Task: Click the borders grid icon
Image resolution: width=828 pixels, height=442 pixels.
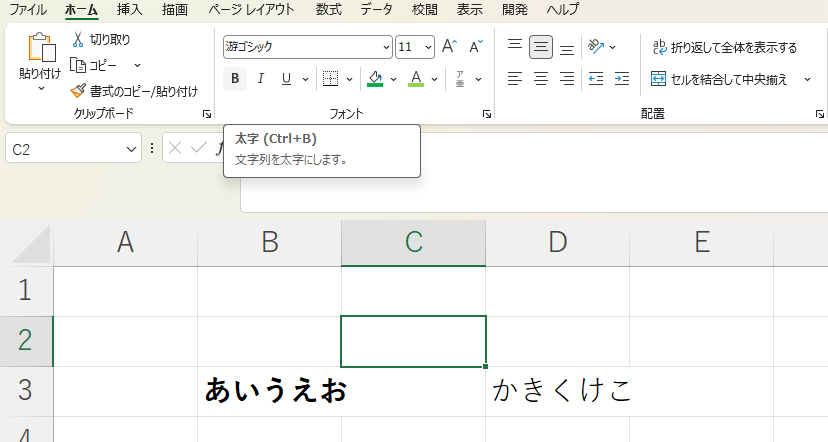Action: click(x=331, y=79)
